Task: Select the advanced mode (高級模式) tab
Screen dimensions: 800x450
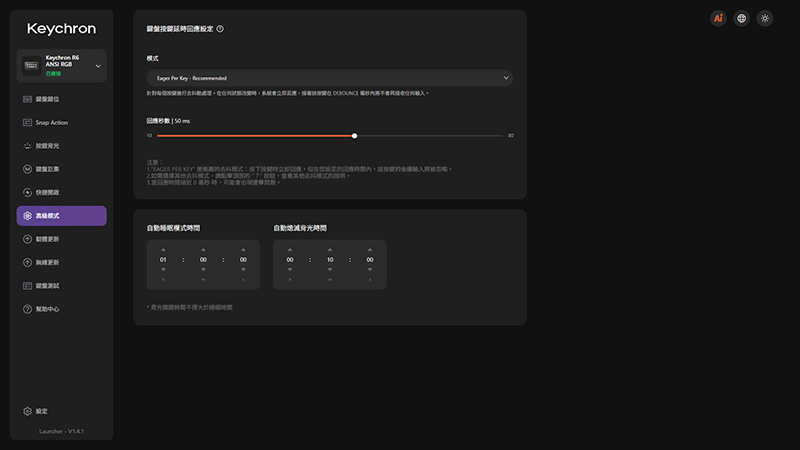Action: point(61,216)
